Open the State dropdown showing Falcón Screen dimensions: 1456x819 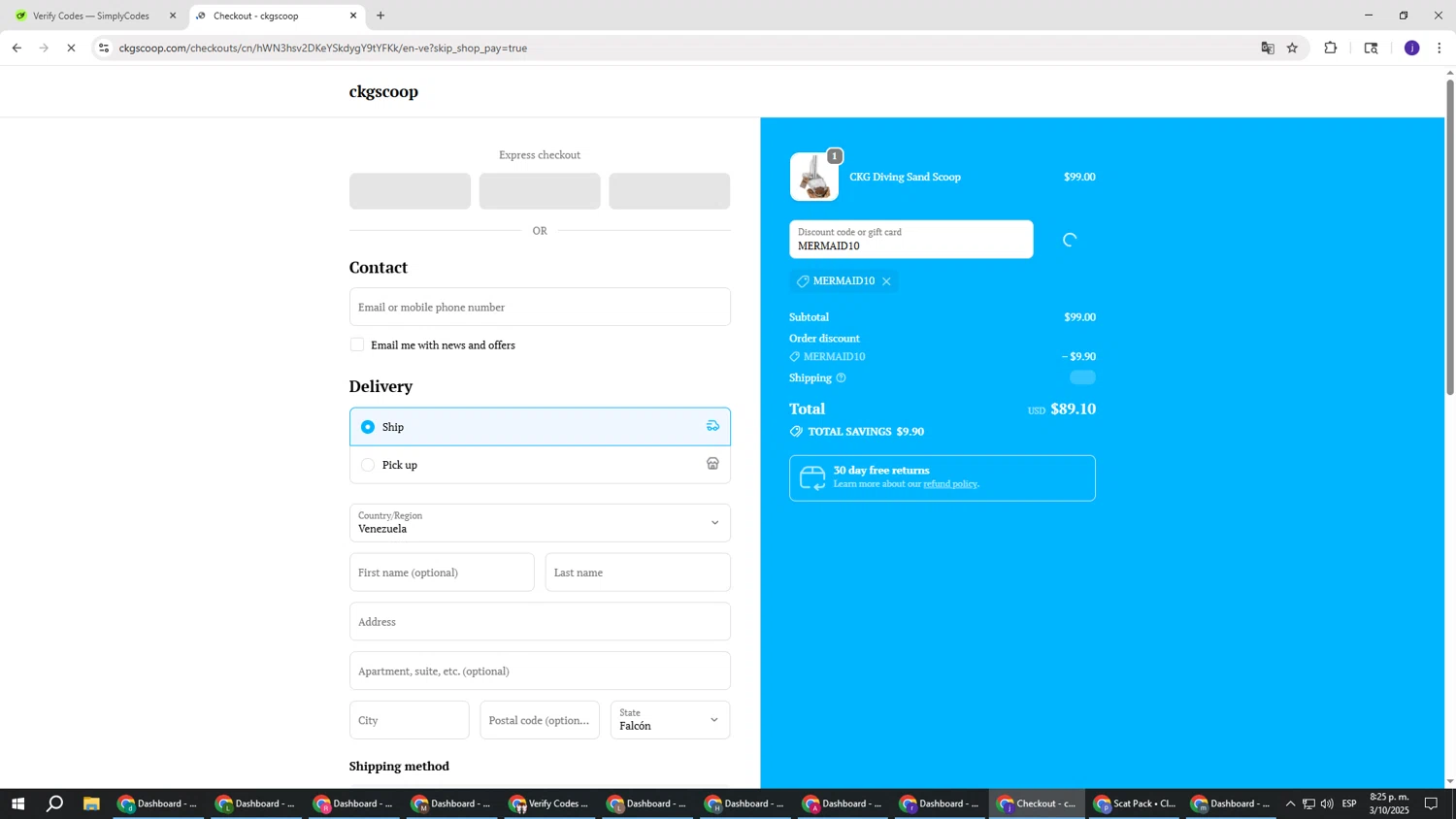click(x=670, y=720)
